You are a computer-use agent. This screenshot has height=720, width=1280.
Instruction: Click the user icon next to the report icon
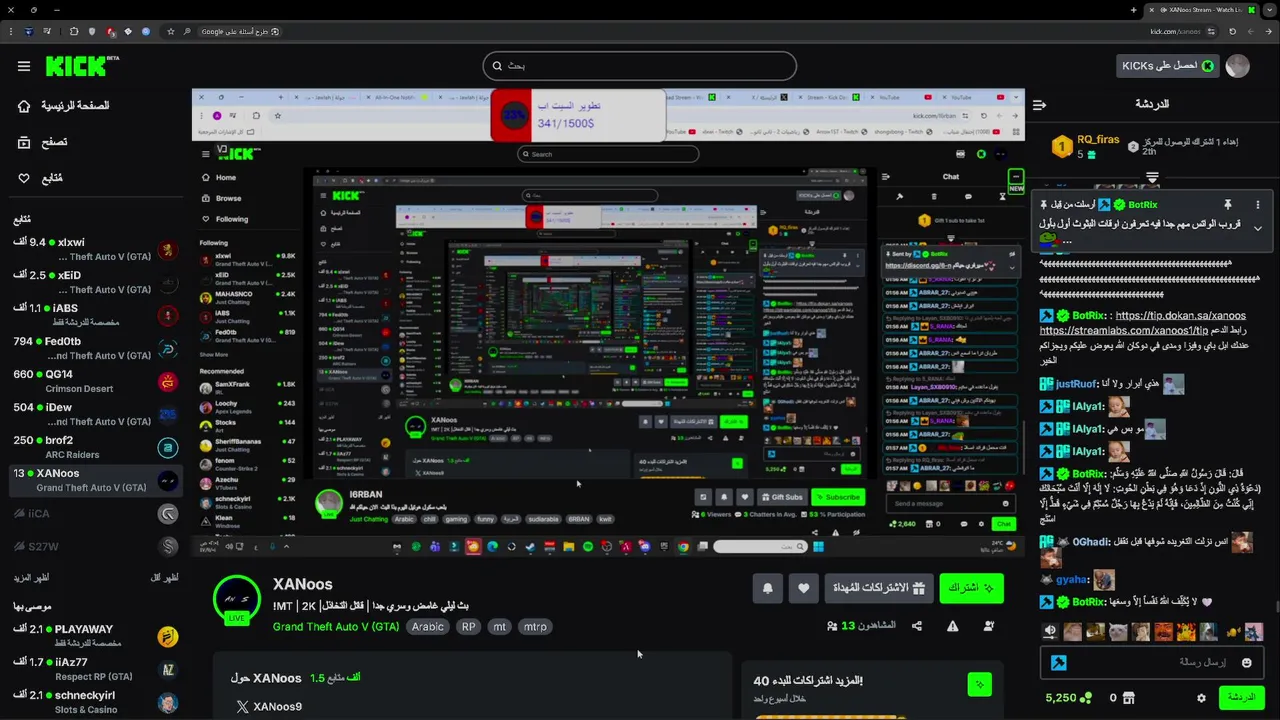click(989, 626)
